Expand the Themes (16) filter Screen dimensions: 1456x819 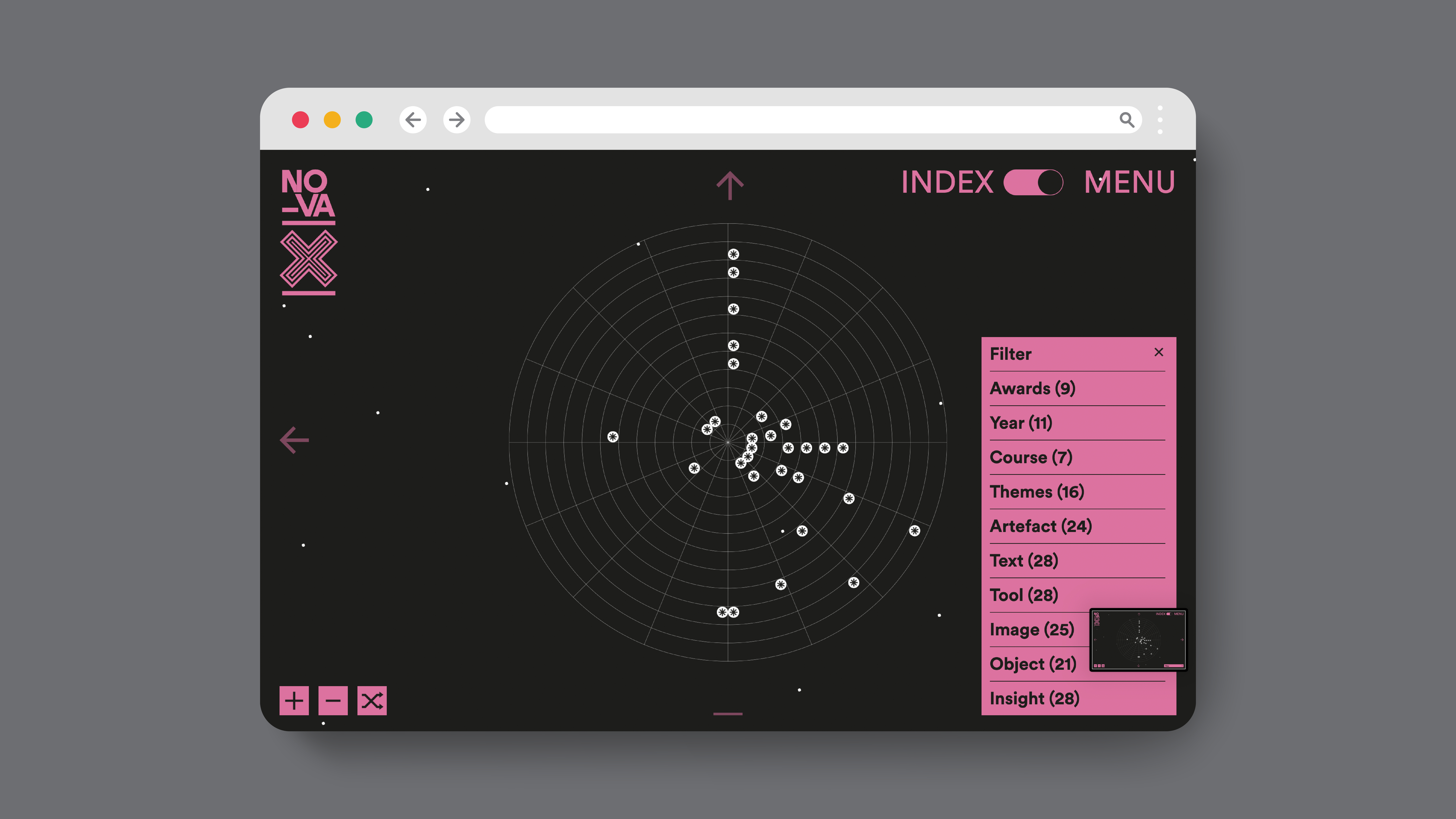click(1037, 492)
